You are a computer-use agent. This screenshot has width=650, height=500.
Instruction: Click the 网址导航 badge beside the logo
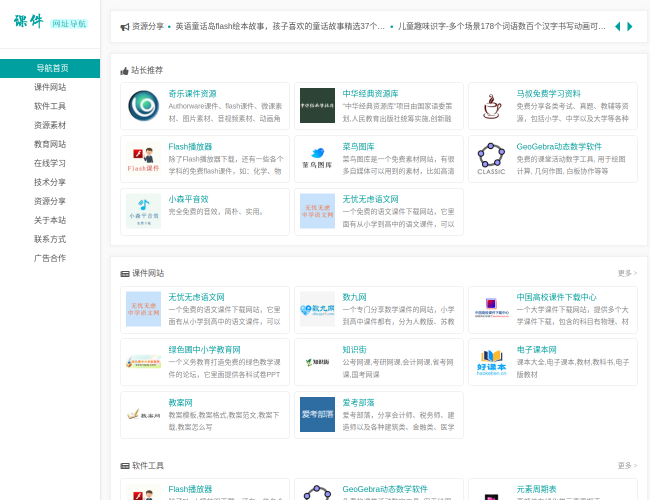[x=69, y=24]
